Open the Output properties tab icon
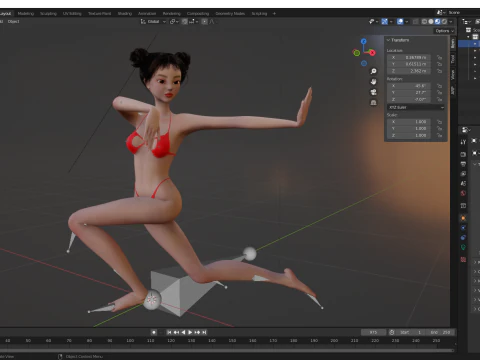 tap(463, 164)
